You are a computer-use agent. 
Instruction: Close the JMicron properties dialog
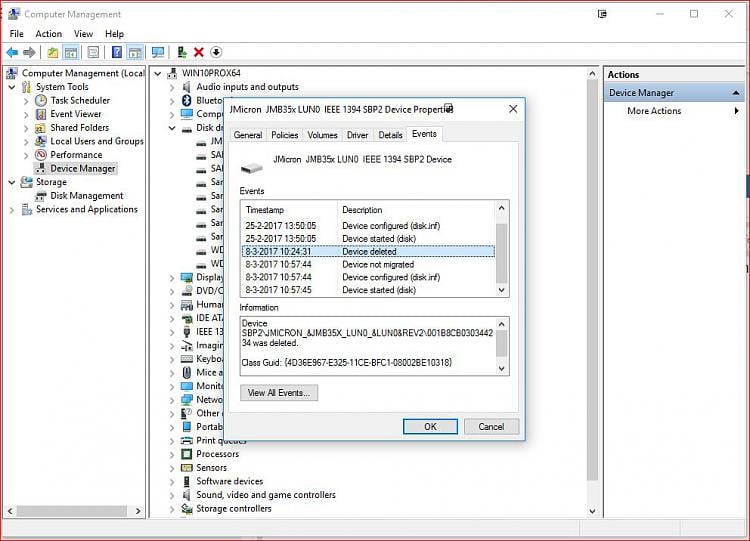click(x=513, y=109)
